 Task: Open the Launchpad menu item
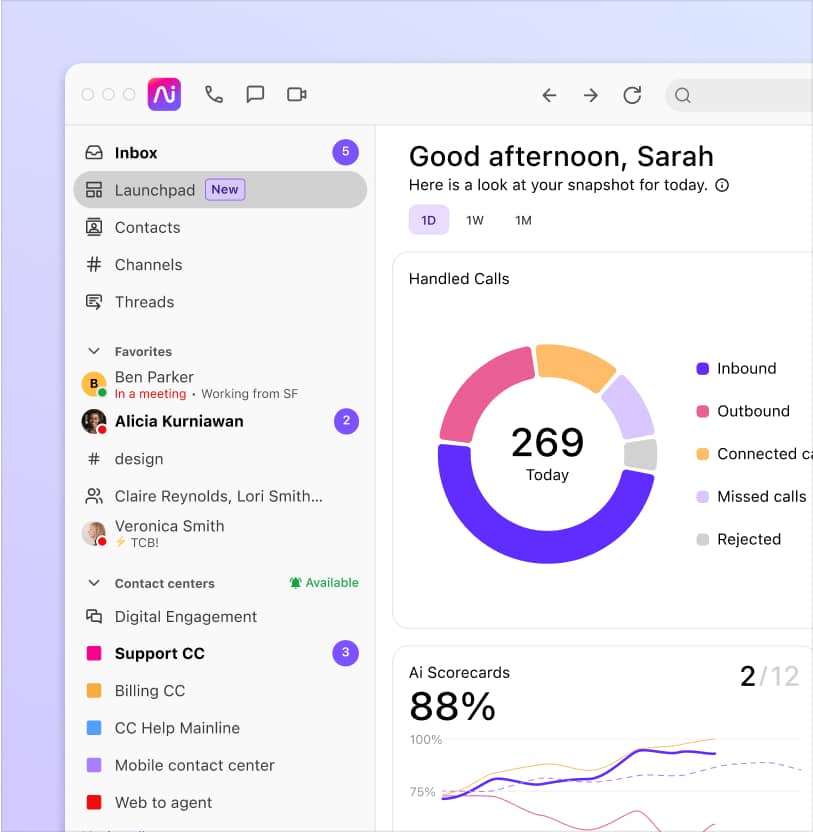[155, 189]
